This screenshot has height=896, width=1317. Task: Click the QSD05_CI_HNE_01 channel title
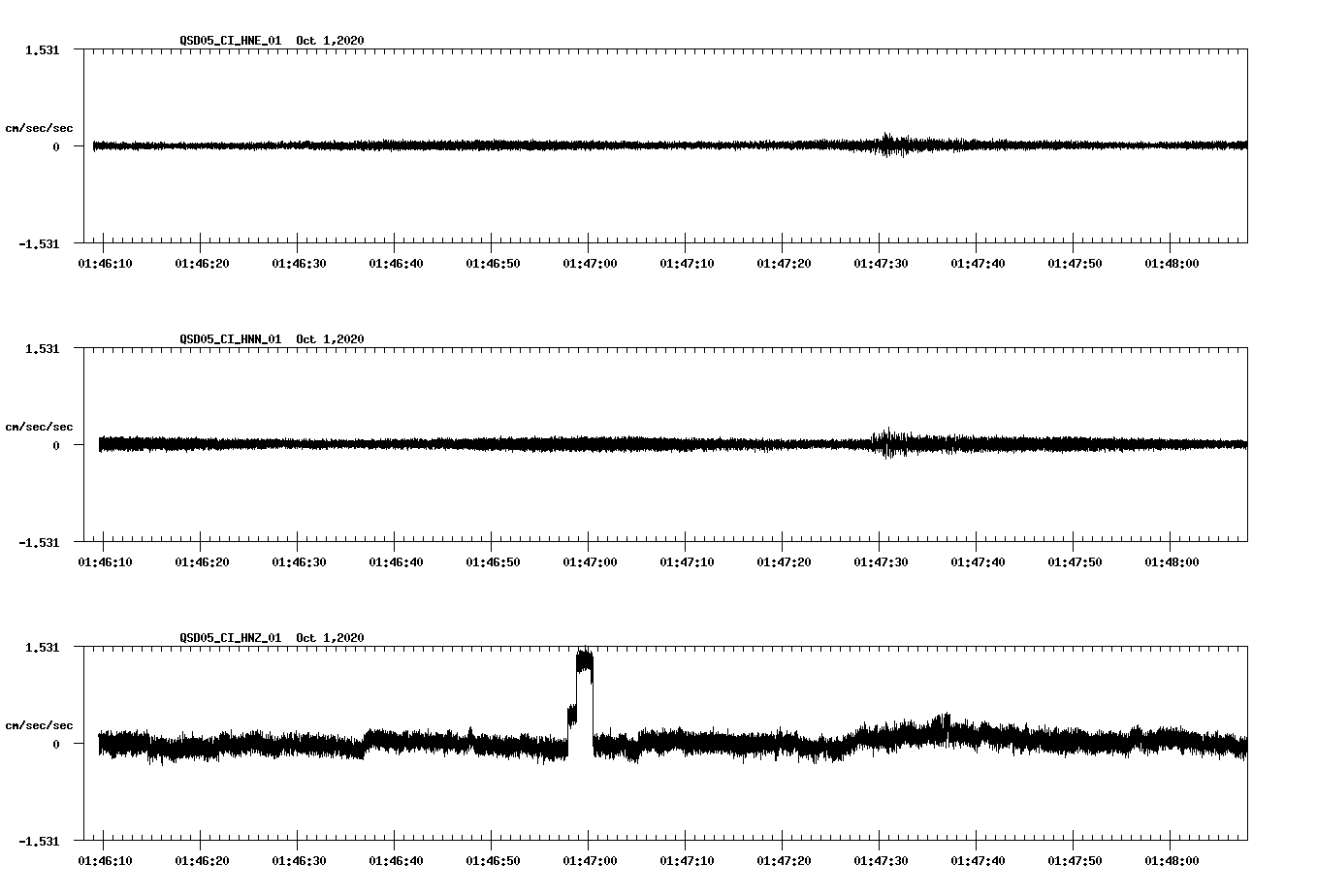228,41
